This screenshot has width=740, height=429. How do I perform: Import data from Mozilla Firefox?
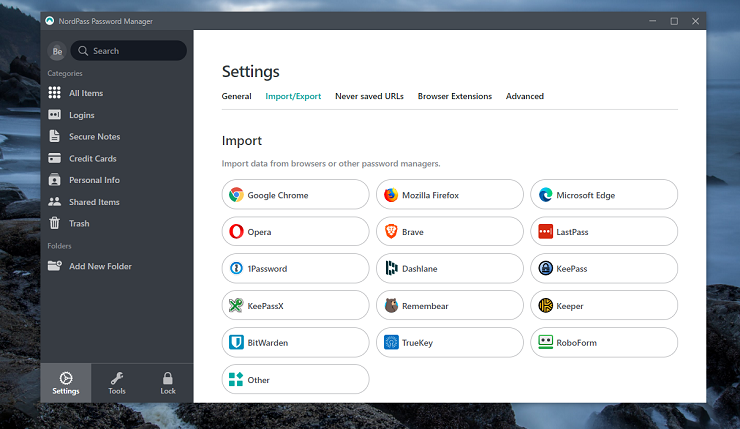click(x=449, y=195)
